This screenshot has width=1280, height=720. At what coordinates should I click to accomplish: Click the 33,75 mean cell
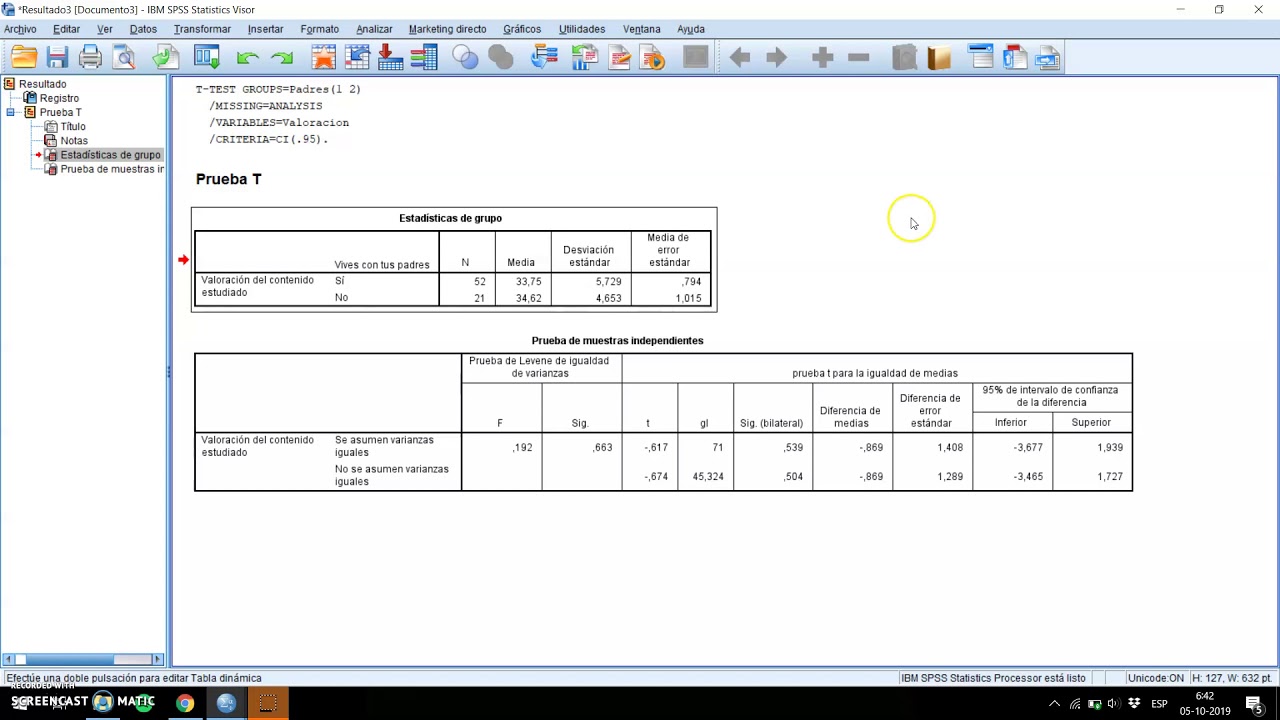coord(528,282)
